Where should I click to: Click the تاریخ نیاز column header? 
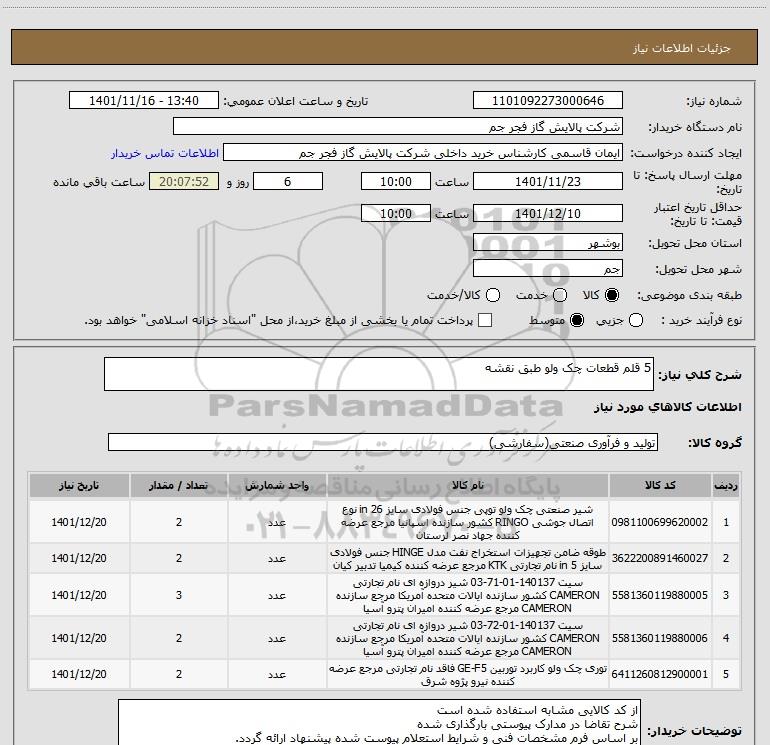[x=79, y=485]
